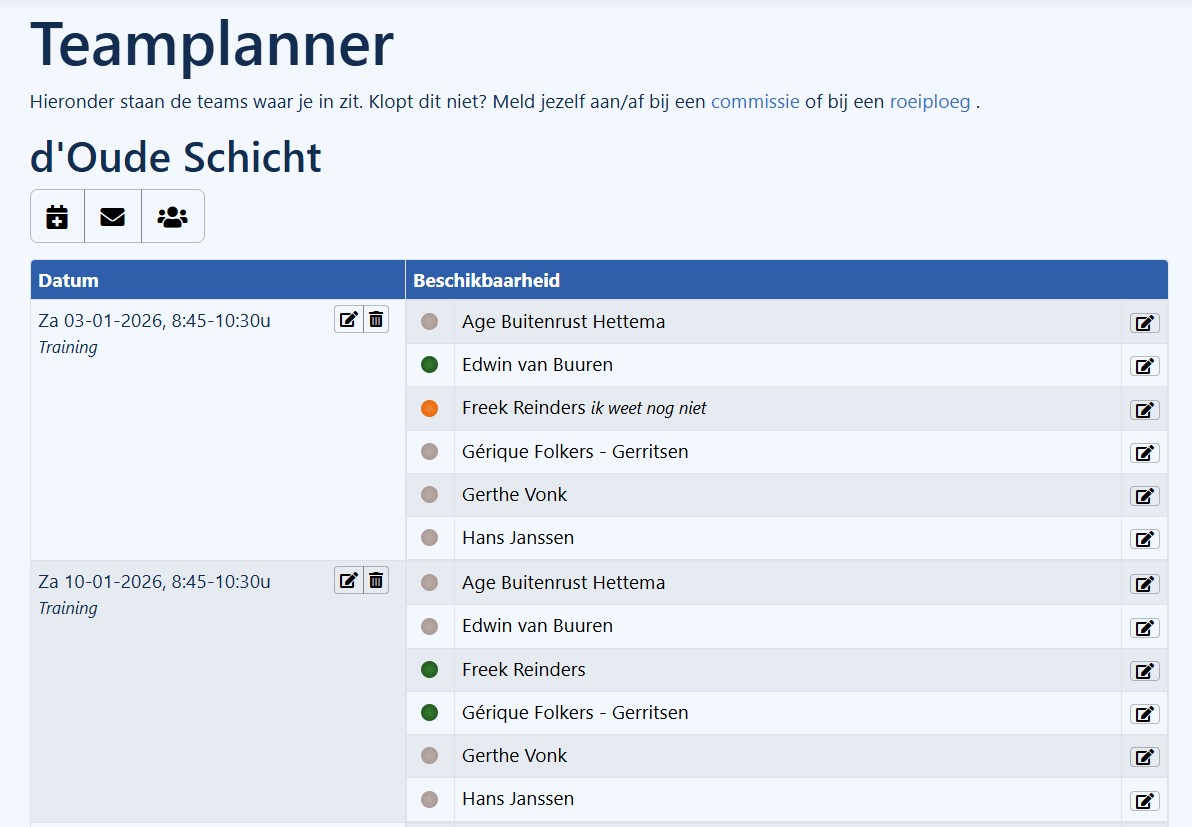This screenshot has height=827, width=1192.
Task: Open the team members group icon
Action: click(x=173, y=216)
